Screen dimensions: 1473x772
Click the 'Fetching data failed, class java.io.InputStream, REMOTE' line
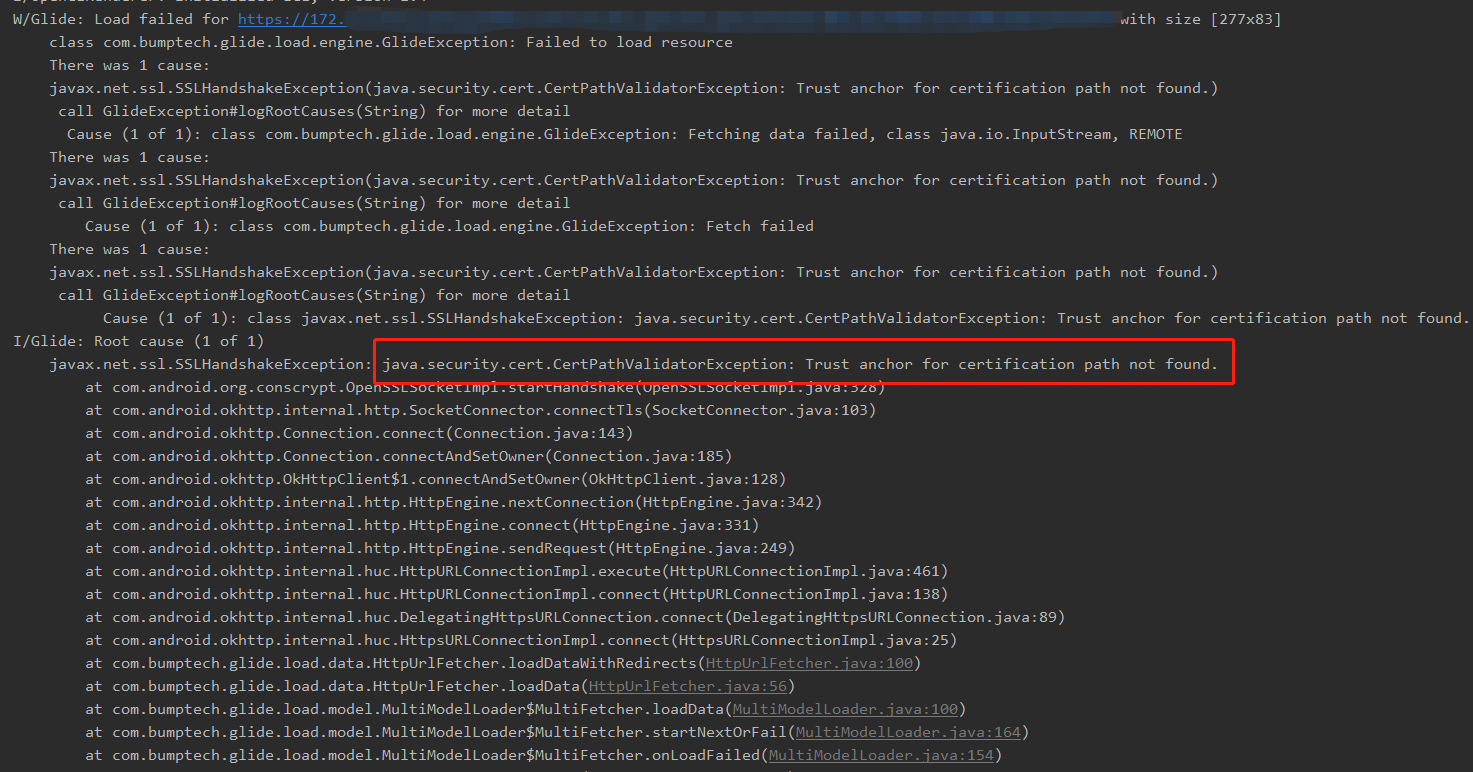[625, 134]
